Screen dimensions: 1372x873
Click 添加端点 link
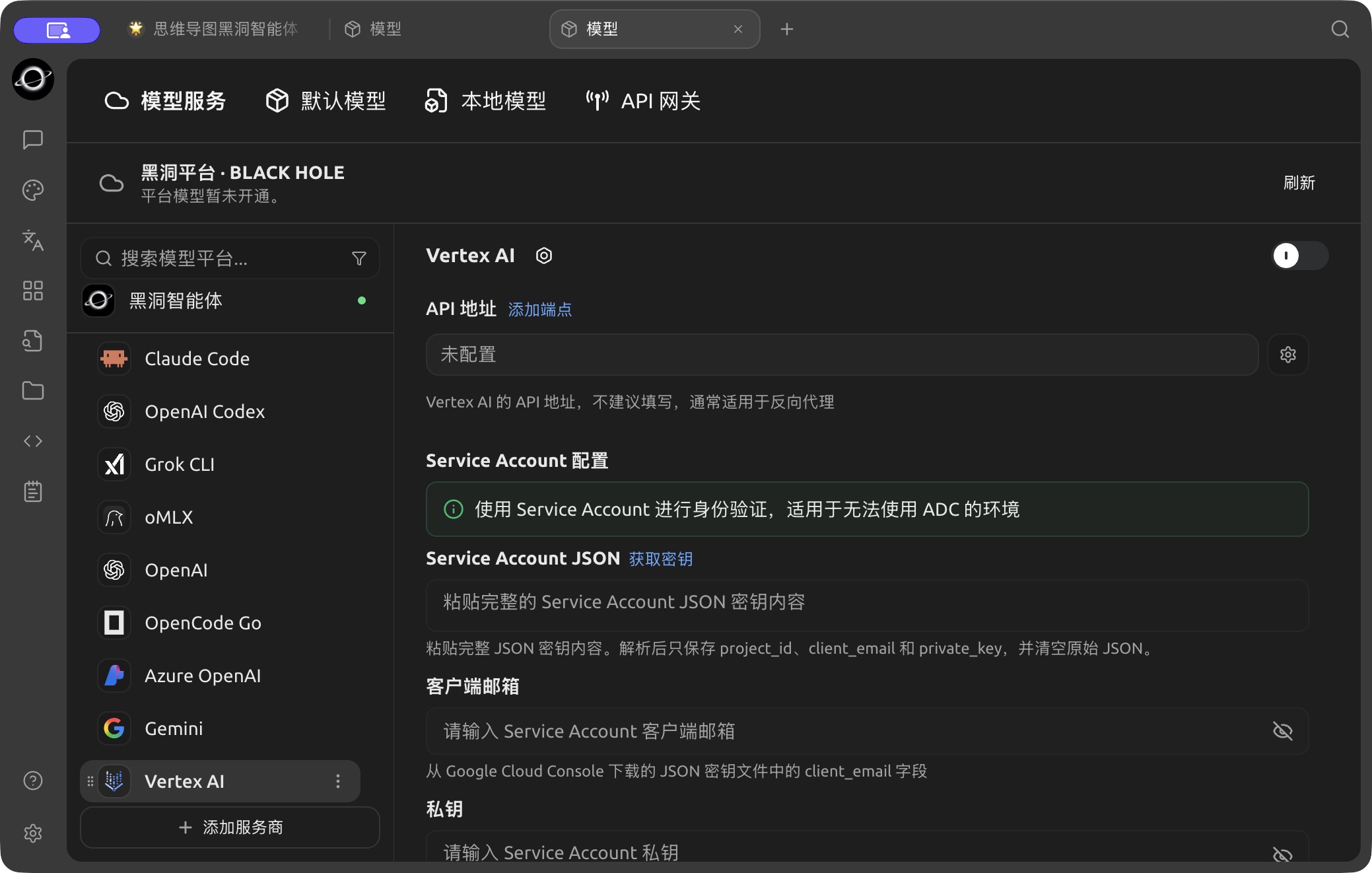point(540,310)
